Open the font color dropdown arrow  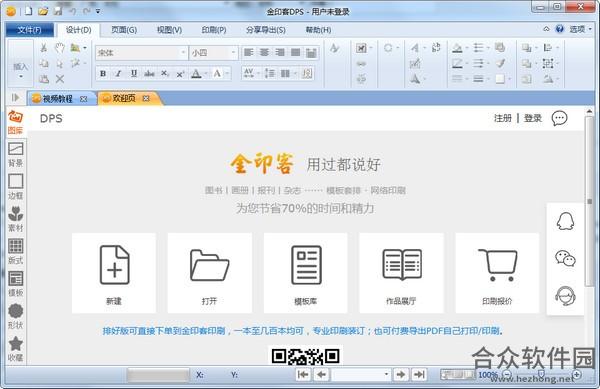[x=206, y=73]
